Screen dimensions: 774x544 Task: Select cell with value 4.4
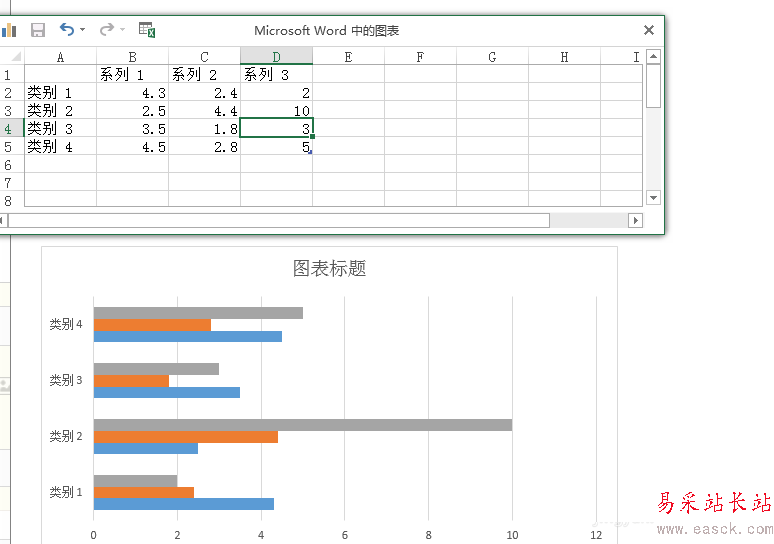pos(204,111)
